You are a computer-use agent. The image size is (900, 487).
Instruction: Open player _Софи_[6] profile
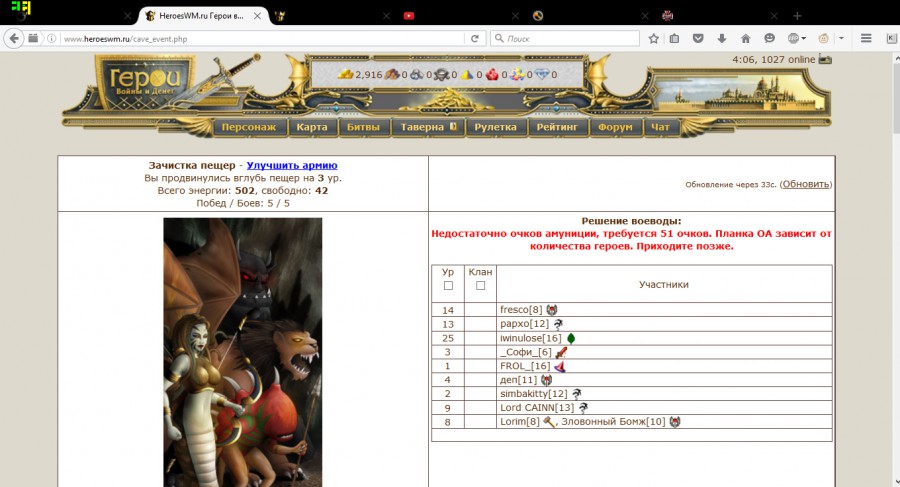pyautogui.click(x=525, y=352)
